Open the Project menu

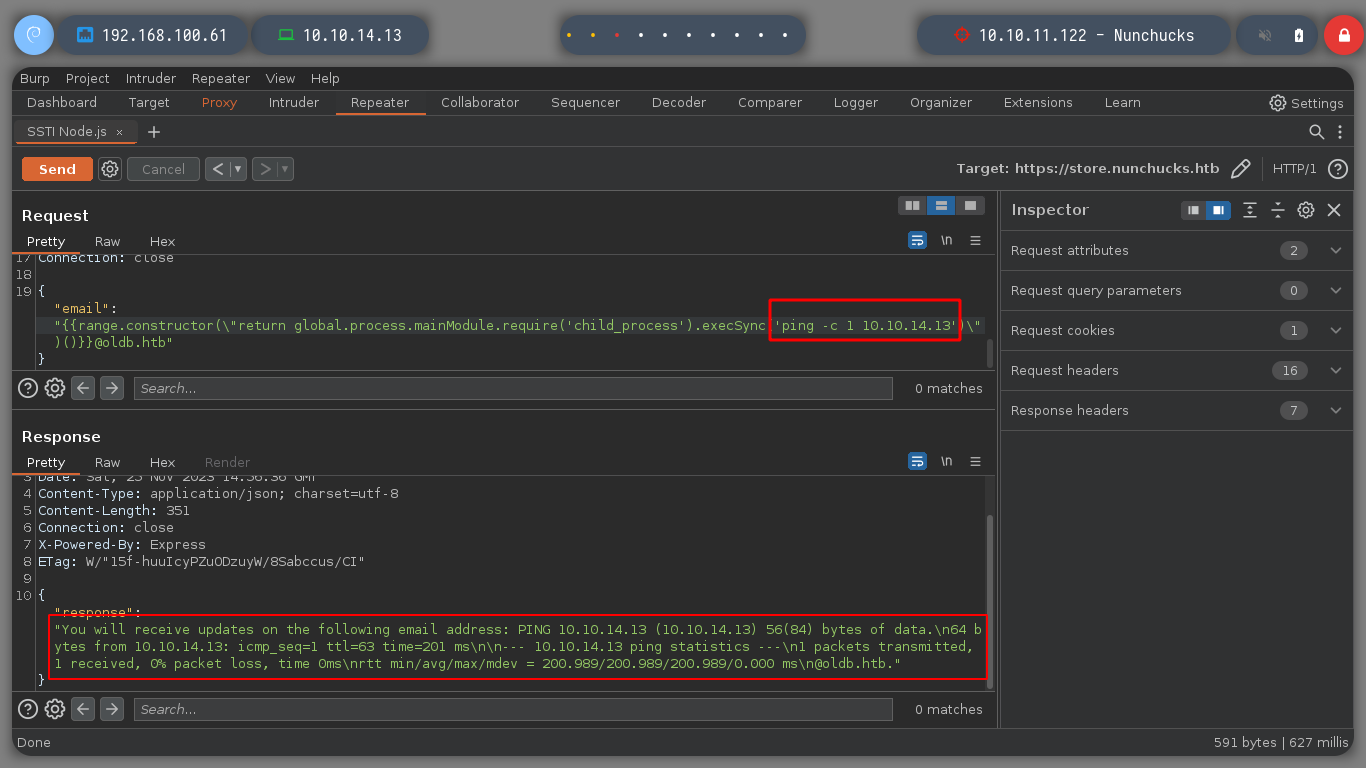(88, 78)
